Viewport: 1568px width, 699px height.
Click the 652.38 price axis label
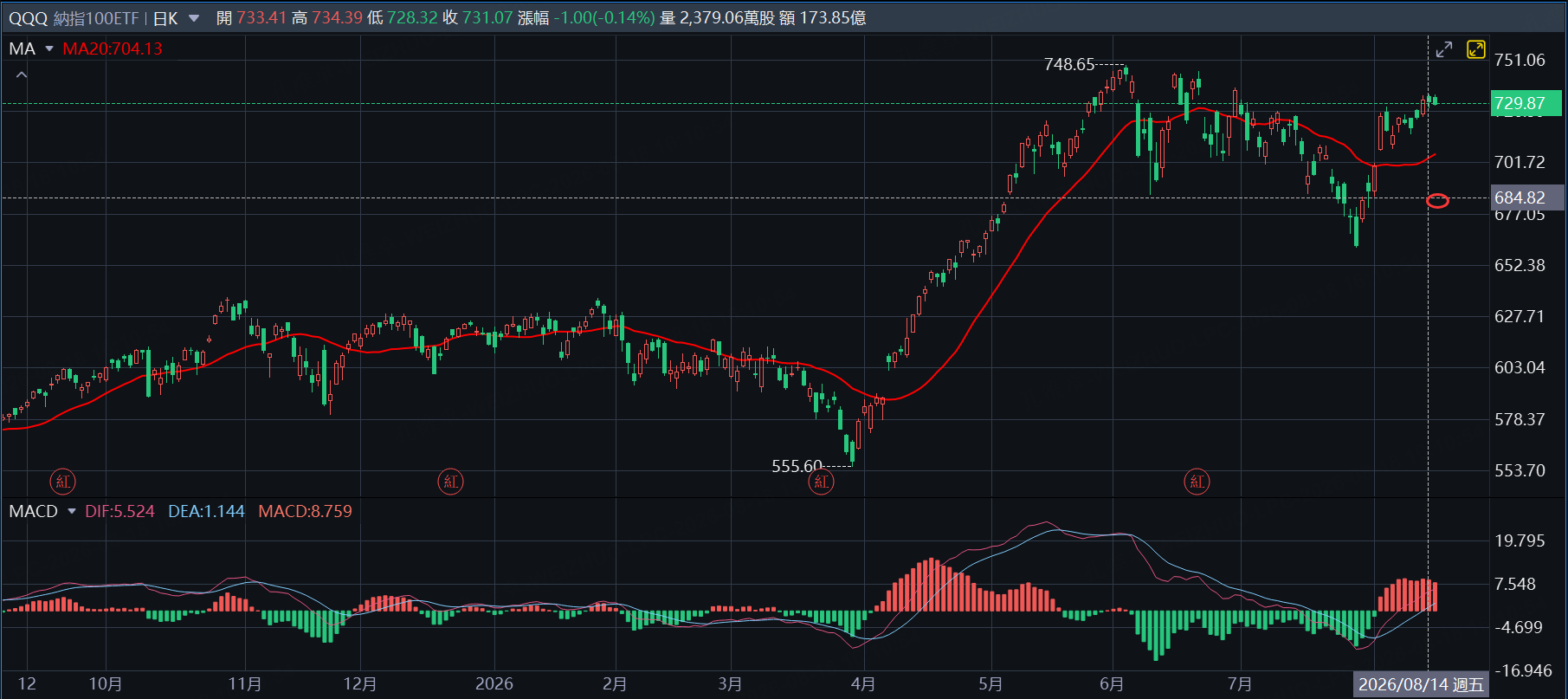pos(1520,265)
